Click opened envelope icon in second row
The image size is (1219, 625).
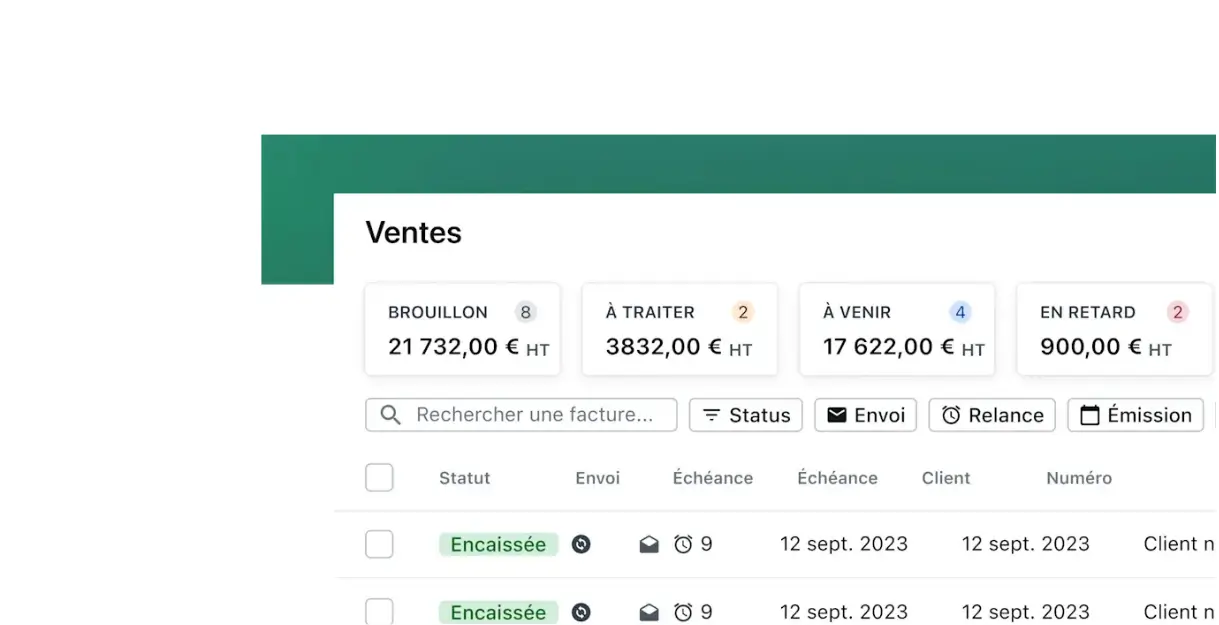pos(649,612)
